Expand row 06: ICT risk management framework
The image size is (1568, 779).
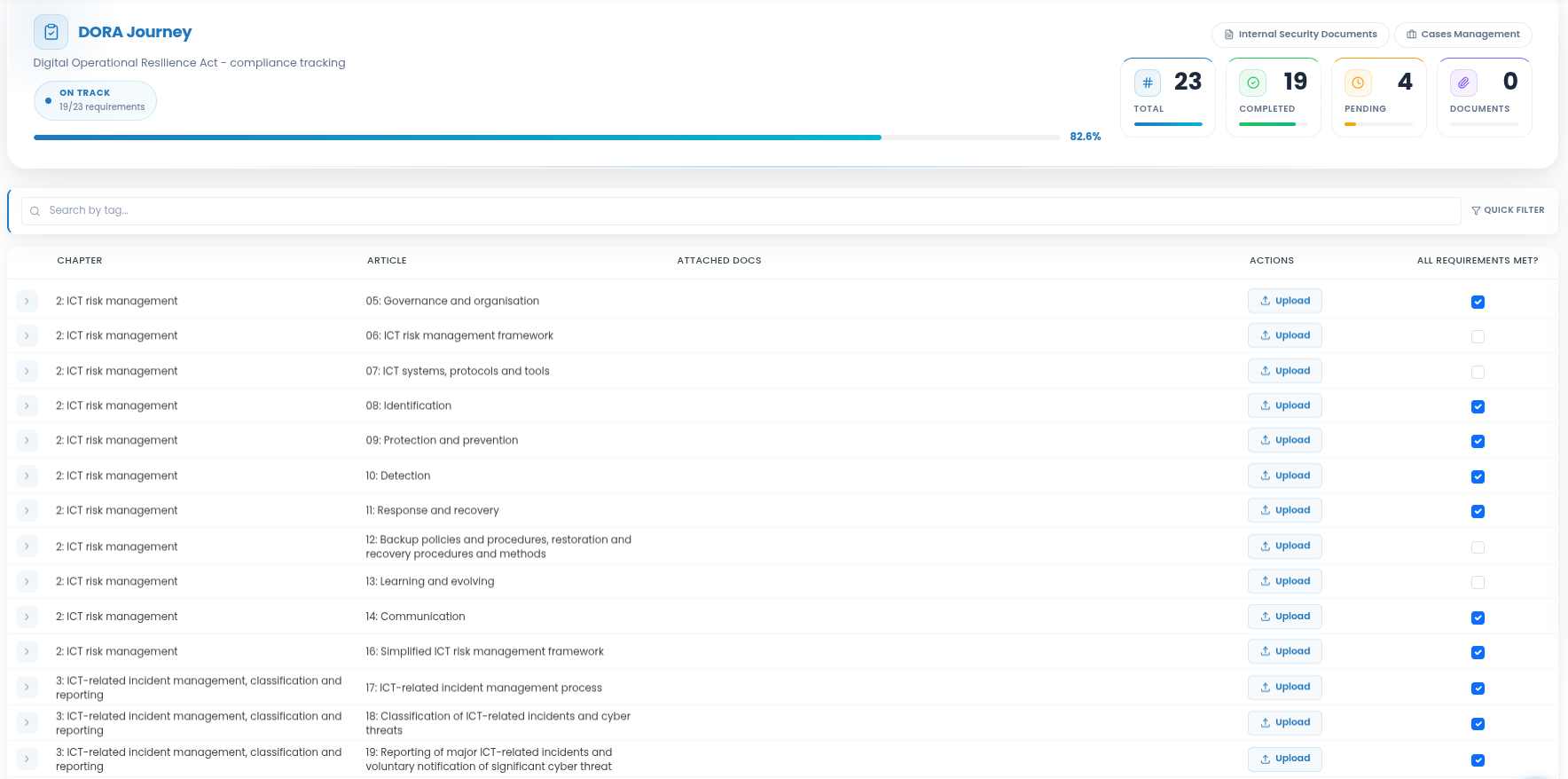[27, 335]
